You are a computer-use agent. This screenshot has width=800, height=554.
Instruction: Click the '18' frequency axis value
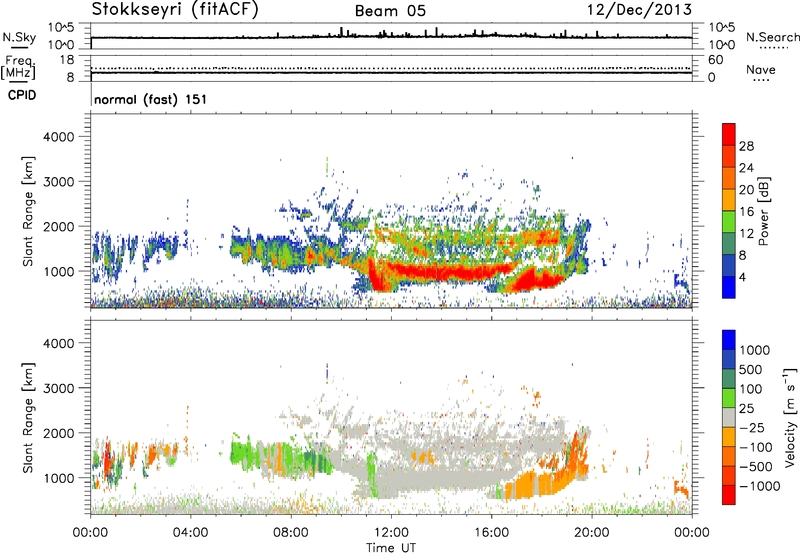[x=66, y=60]
